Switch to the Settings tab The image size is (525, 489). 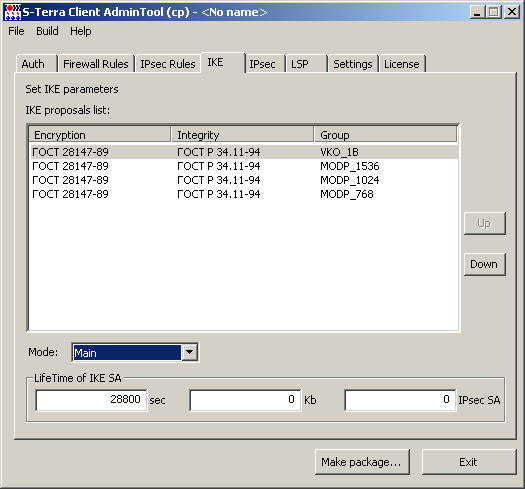[353, 64]
